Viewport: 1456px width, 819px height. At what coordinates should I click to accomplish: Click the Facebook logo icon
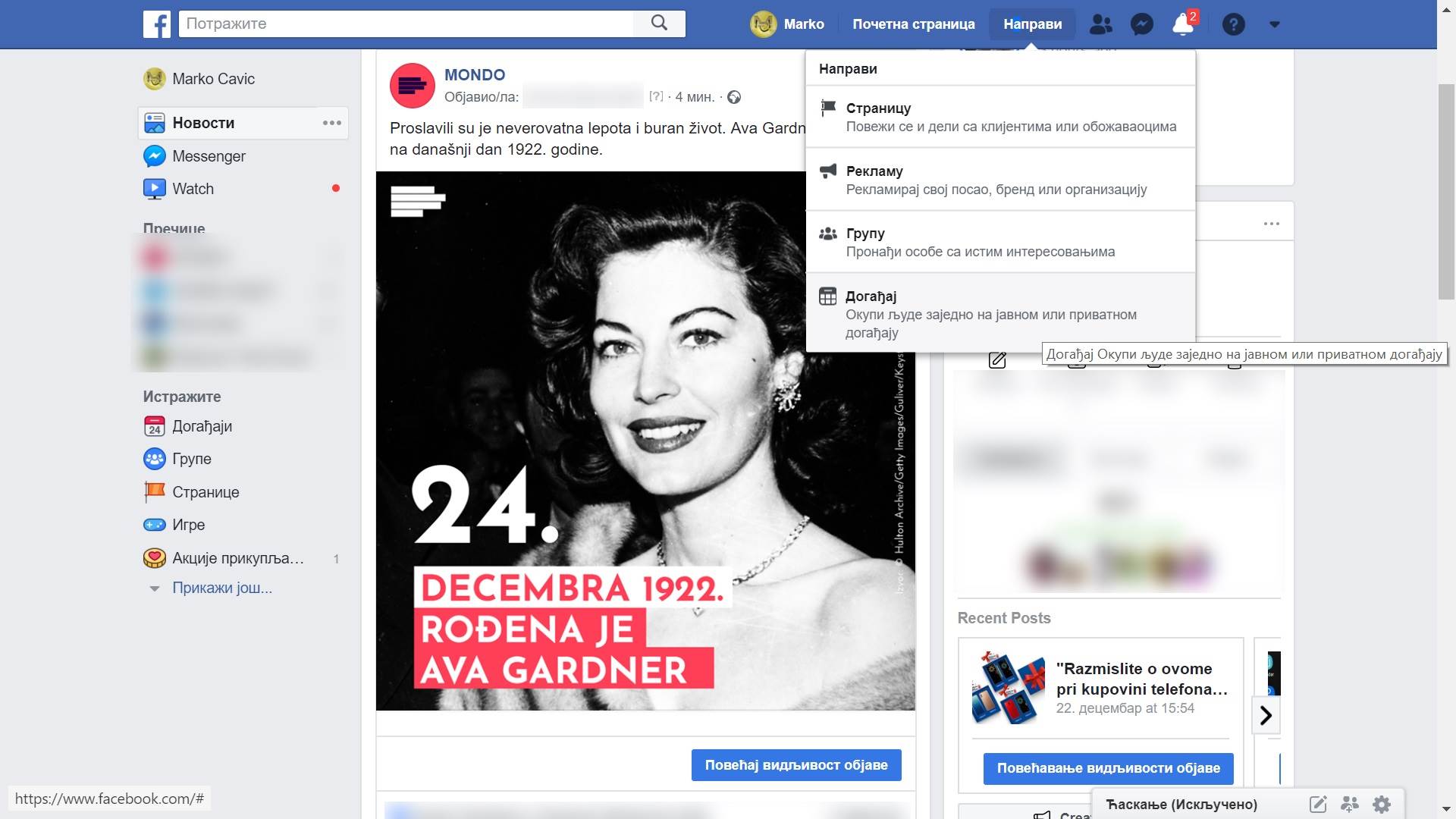pyautogui.click(x=157, y=24)
